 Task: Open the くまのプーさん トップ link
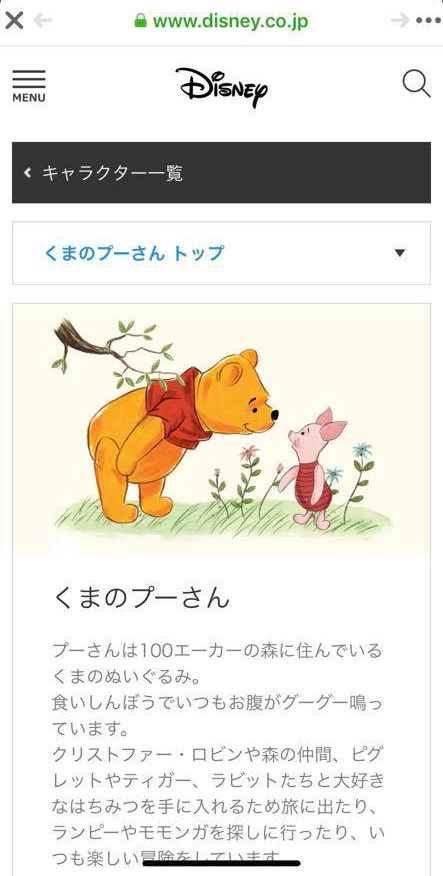coord(134,253)
